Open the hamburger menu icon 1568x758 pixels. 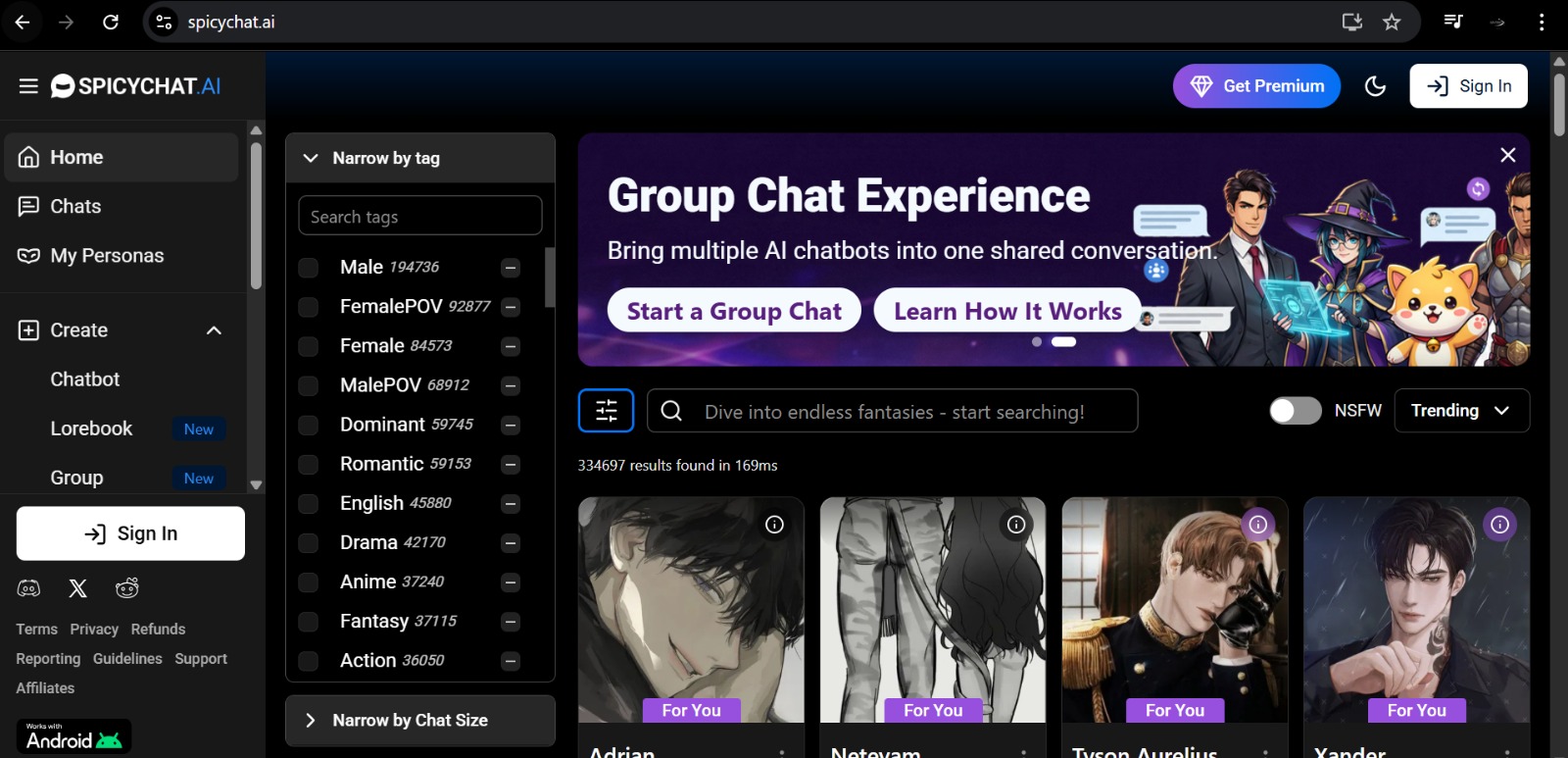click(x=28, y=86)
